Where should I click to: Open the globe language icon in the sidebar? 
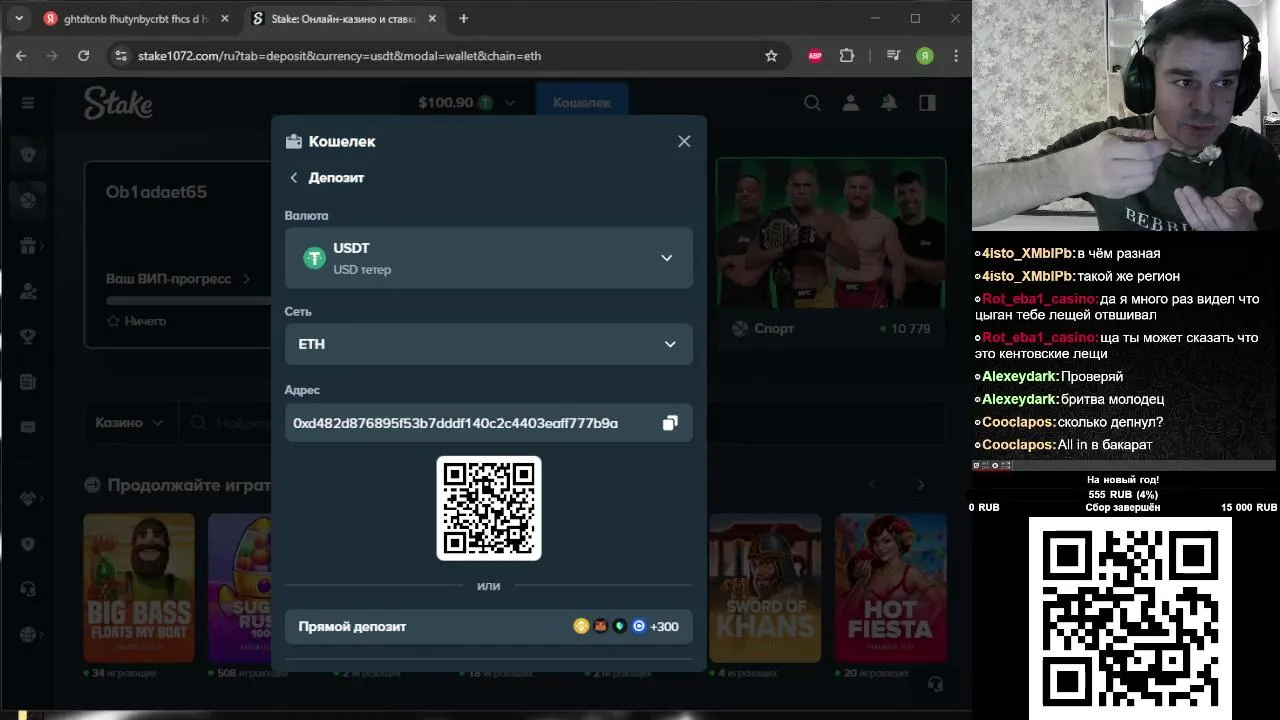(x=27, y=634)
